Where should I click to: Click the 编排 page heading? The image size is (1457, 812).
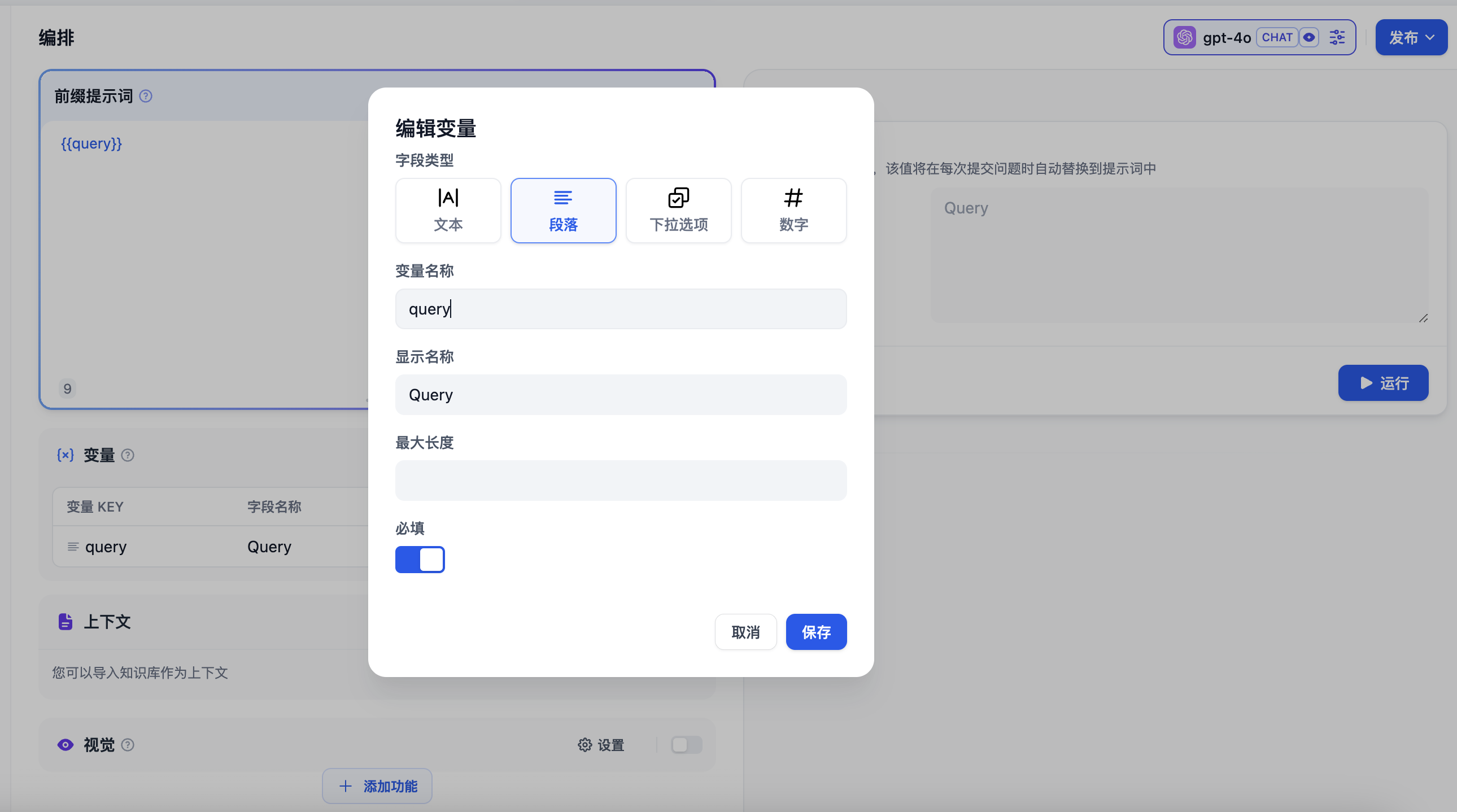[x=55, y=37]
